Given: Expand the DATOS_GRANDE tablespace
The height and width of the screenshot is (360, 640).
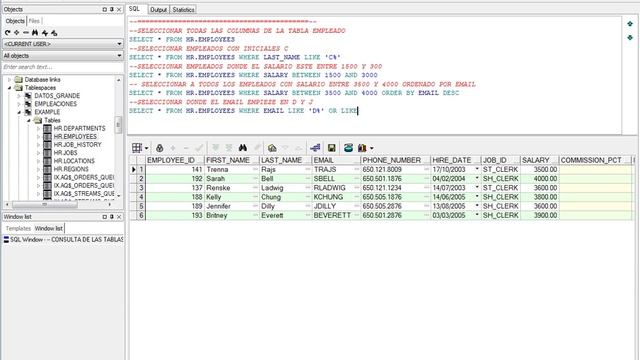Looking at the screenshot, I should [x=19, y=96].
